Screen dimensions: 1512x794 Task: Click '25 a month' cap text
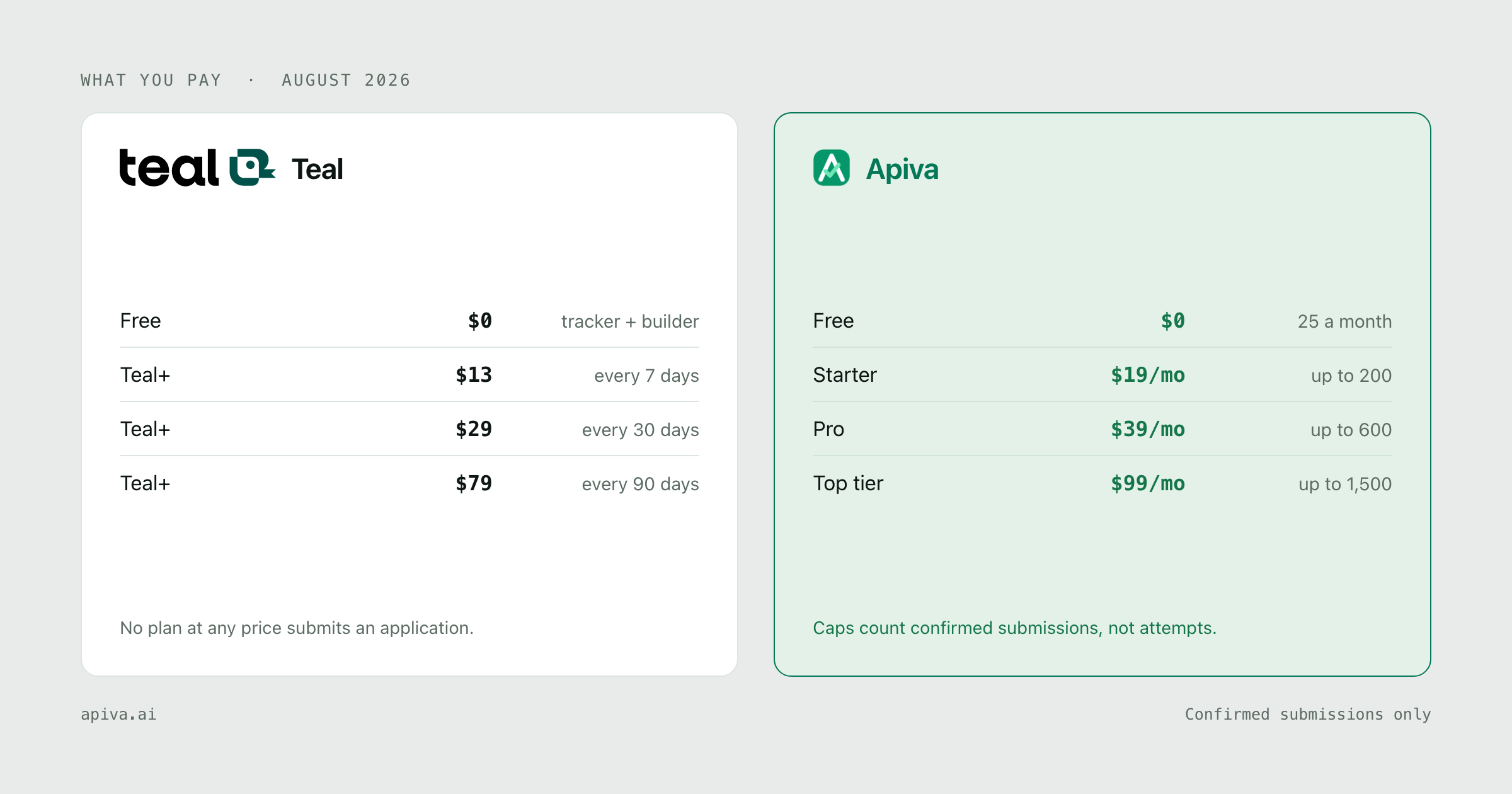tap(1344, 321)
